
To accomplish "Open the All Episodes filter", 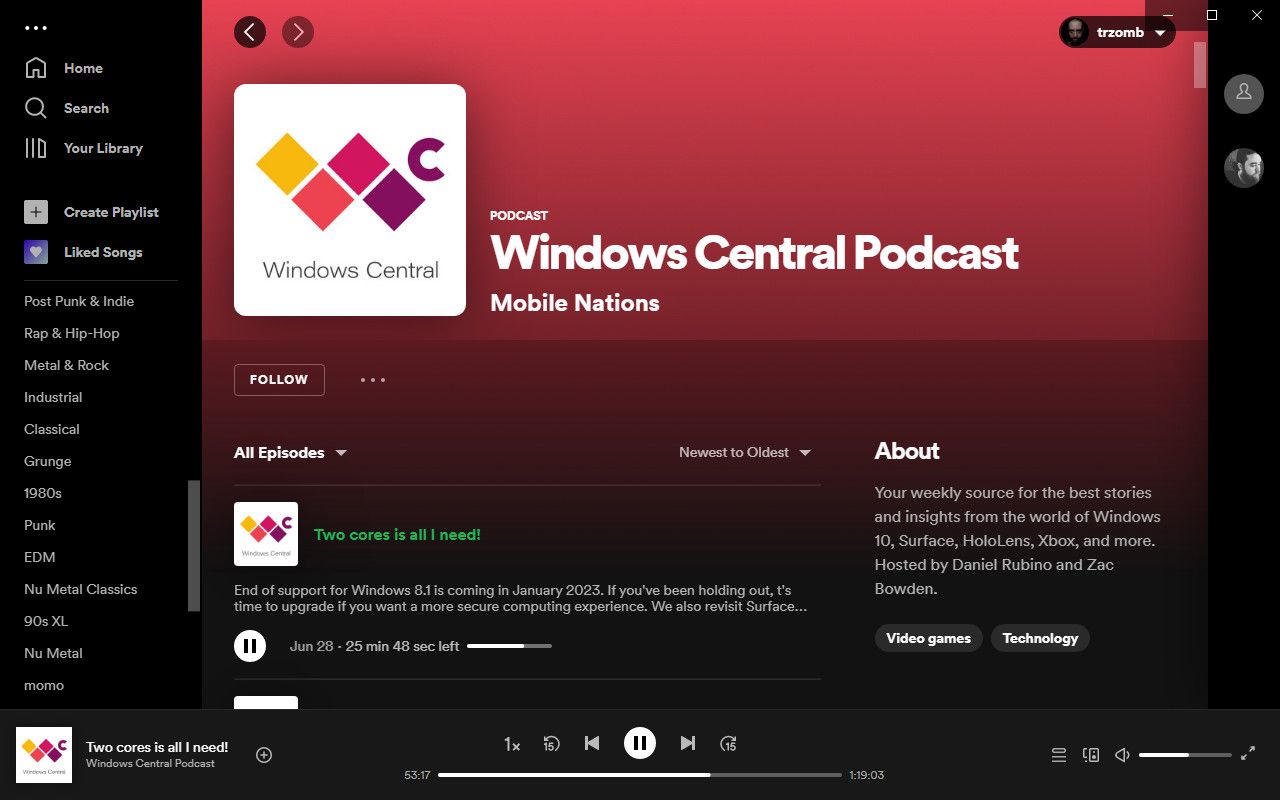I will pyautogui.click(x=290, y=452).
